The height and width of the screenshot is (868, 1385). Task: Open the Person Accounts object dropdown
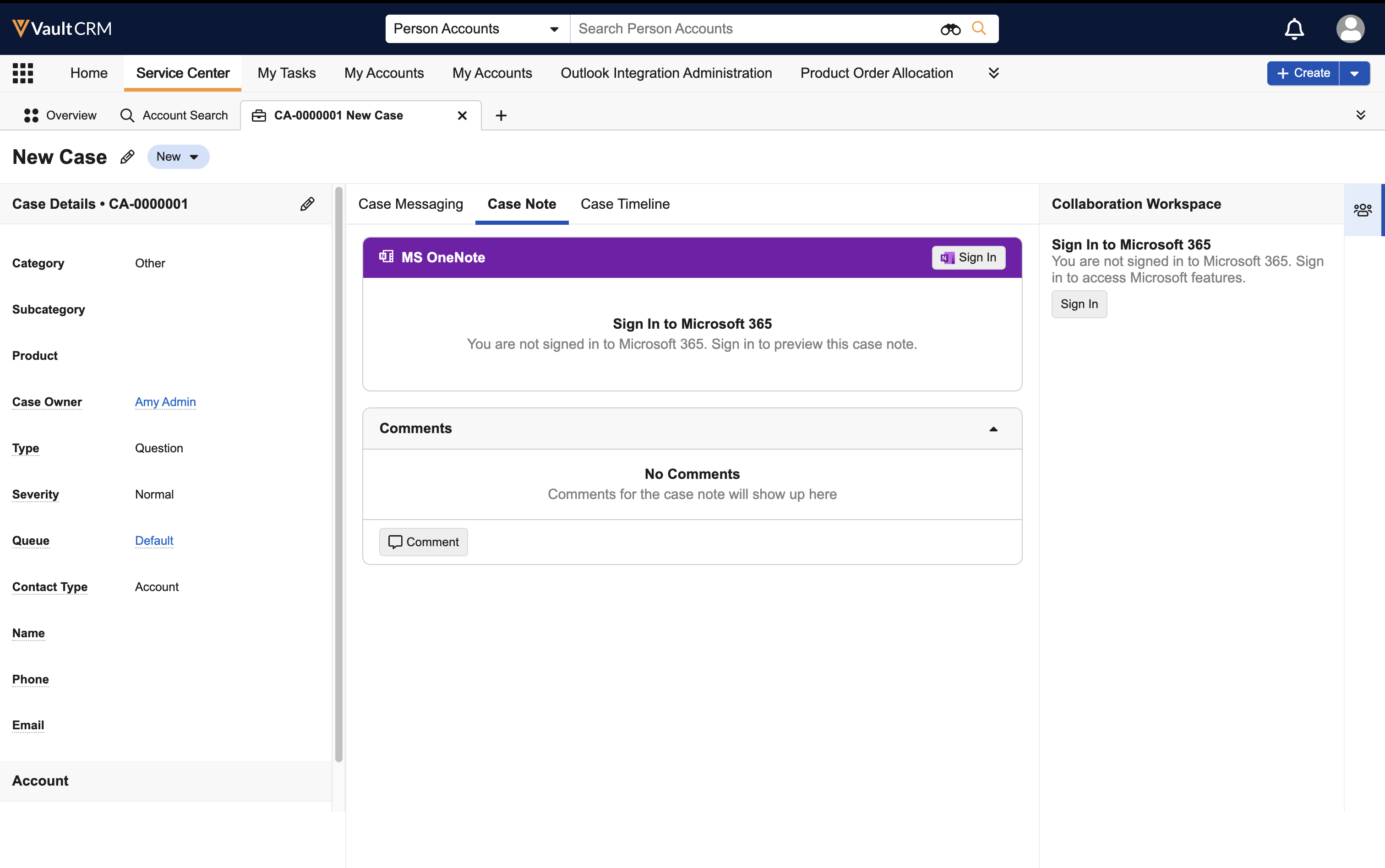pos(477,29)
